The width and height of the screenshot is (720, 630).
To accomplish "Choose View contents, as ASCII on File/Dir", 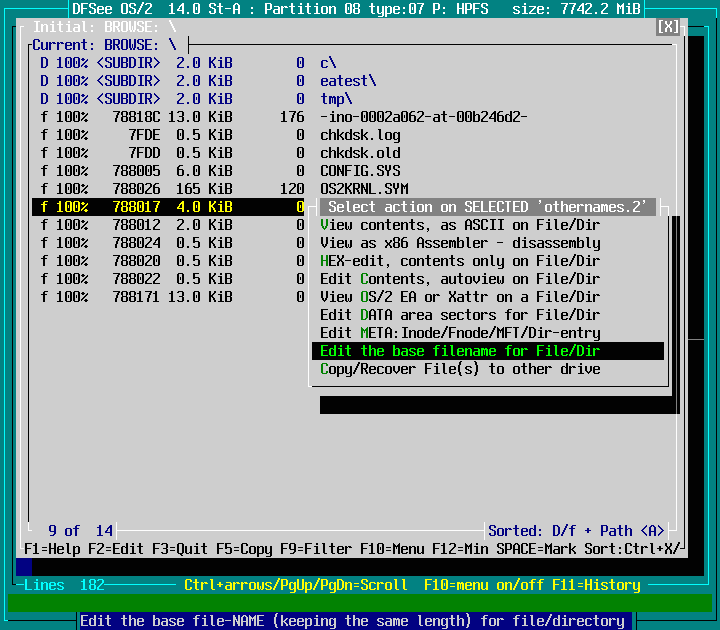I will click(x=460, y=225).
